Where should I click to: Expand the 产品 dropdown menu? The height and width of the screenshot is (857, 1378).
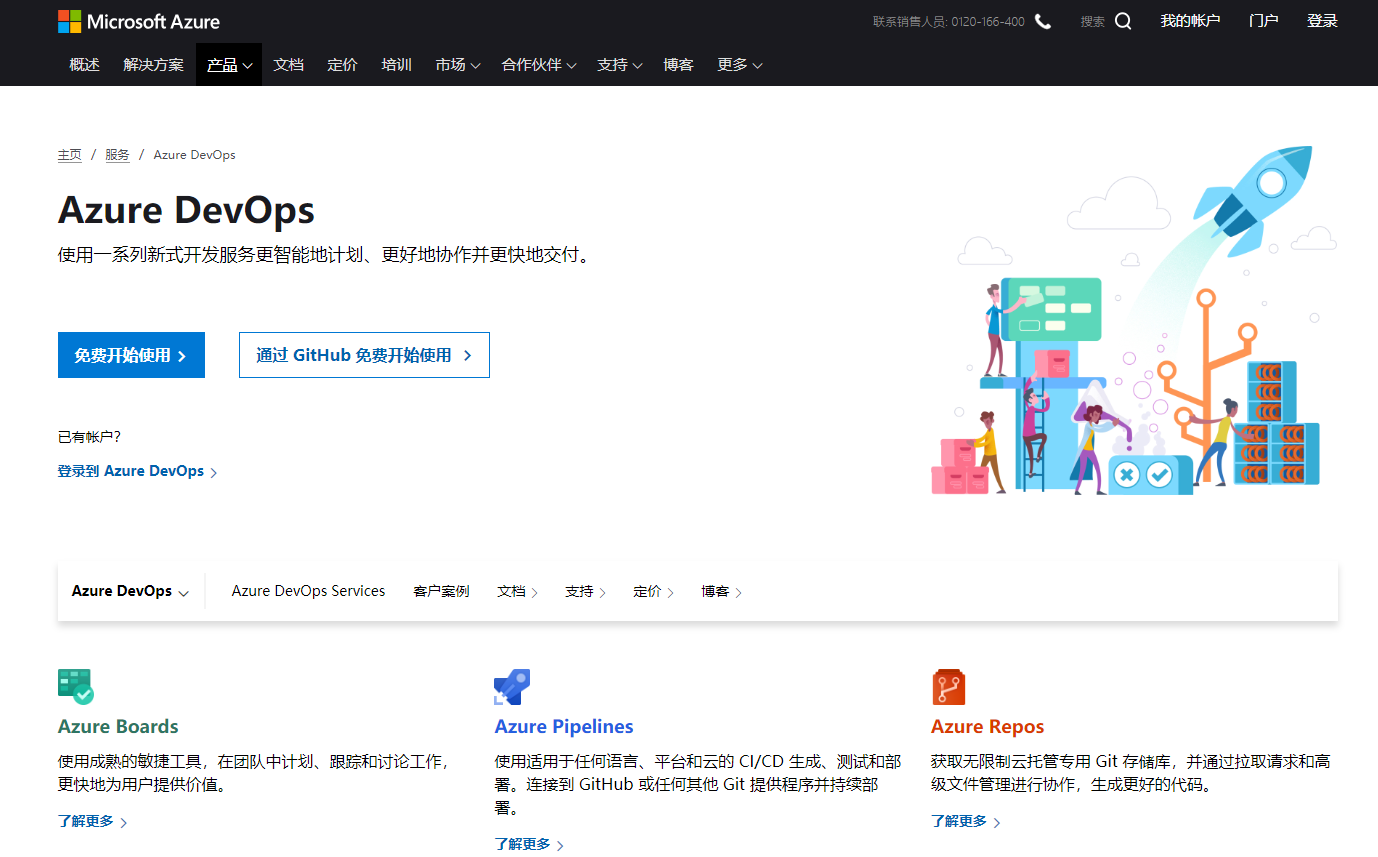228,64
